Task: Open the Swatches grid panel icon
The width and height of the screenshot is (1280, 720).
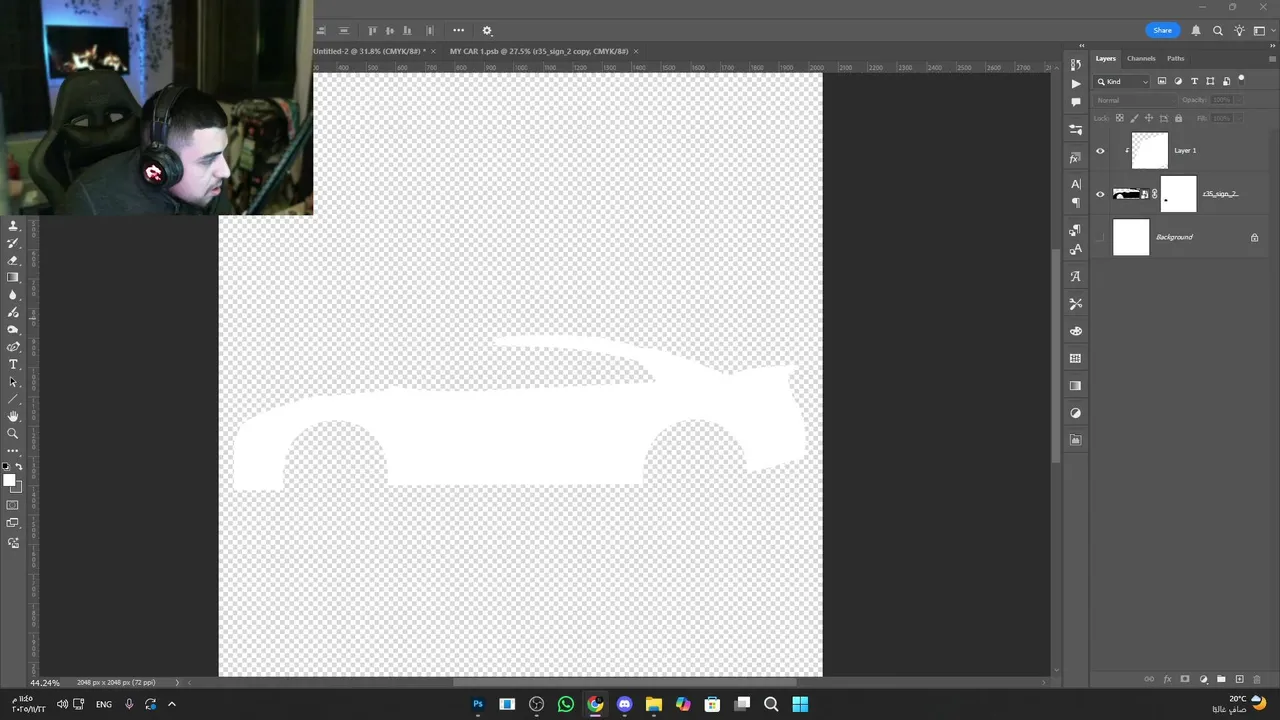Action: (1076, 358)
